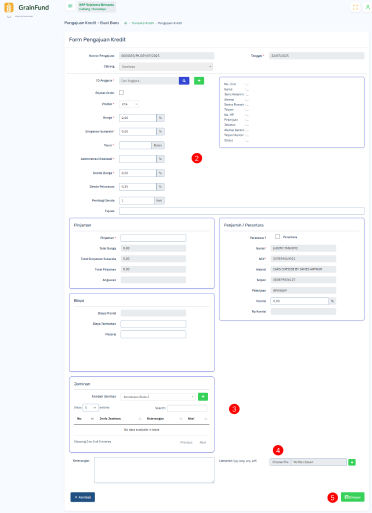Sort by the Keterangan column header
Viewport: 372px width, 513px height.
tap(164, 418)
